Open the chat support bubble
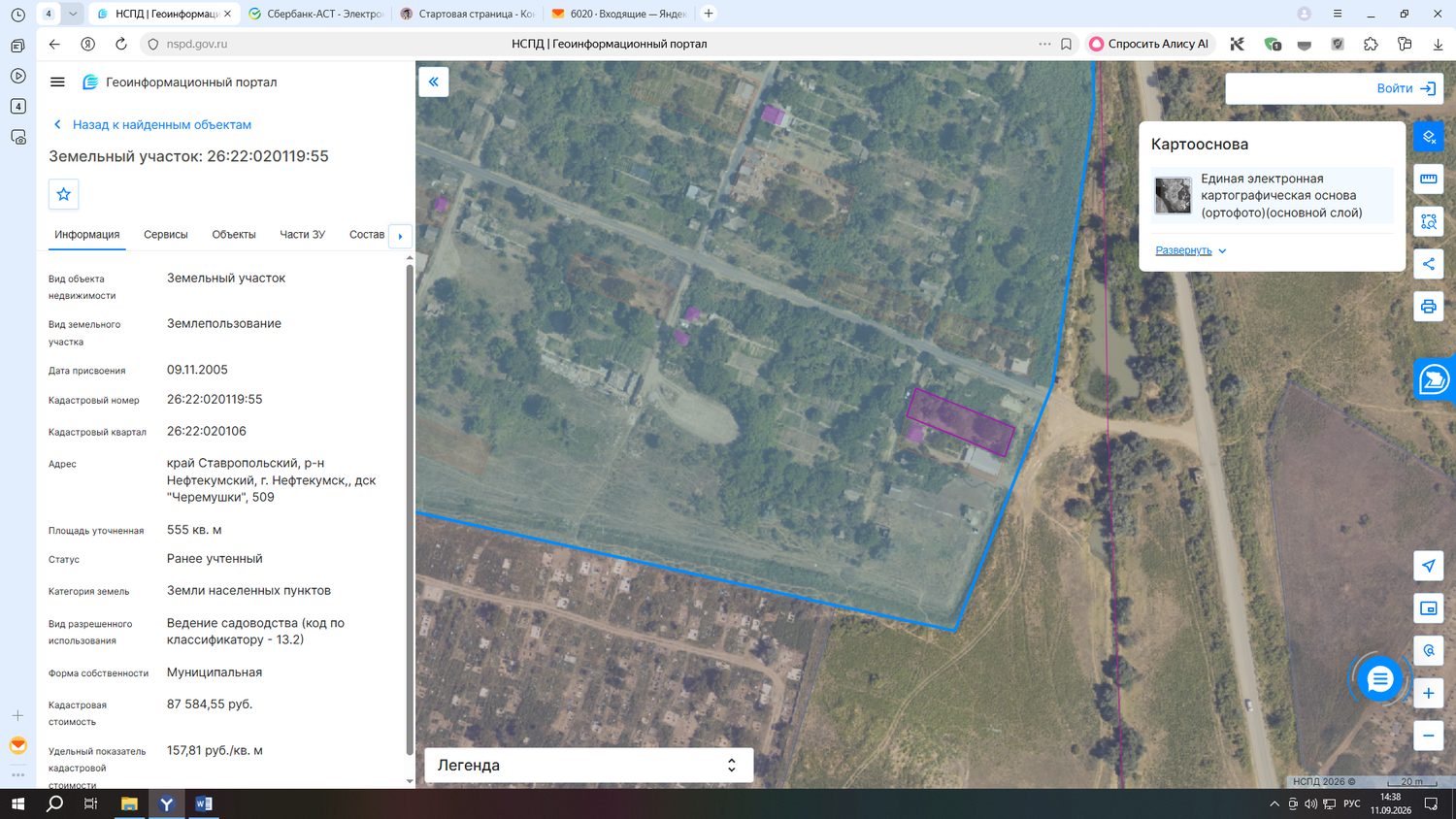 1379,679
